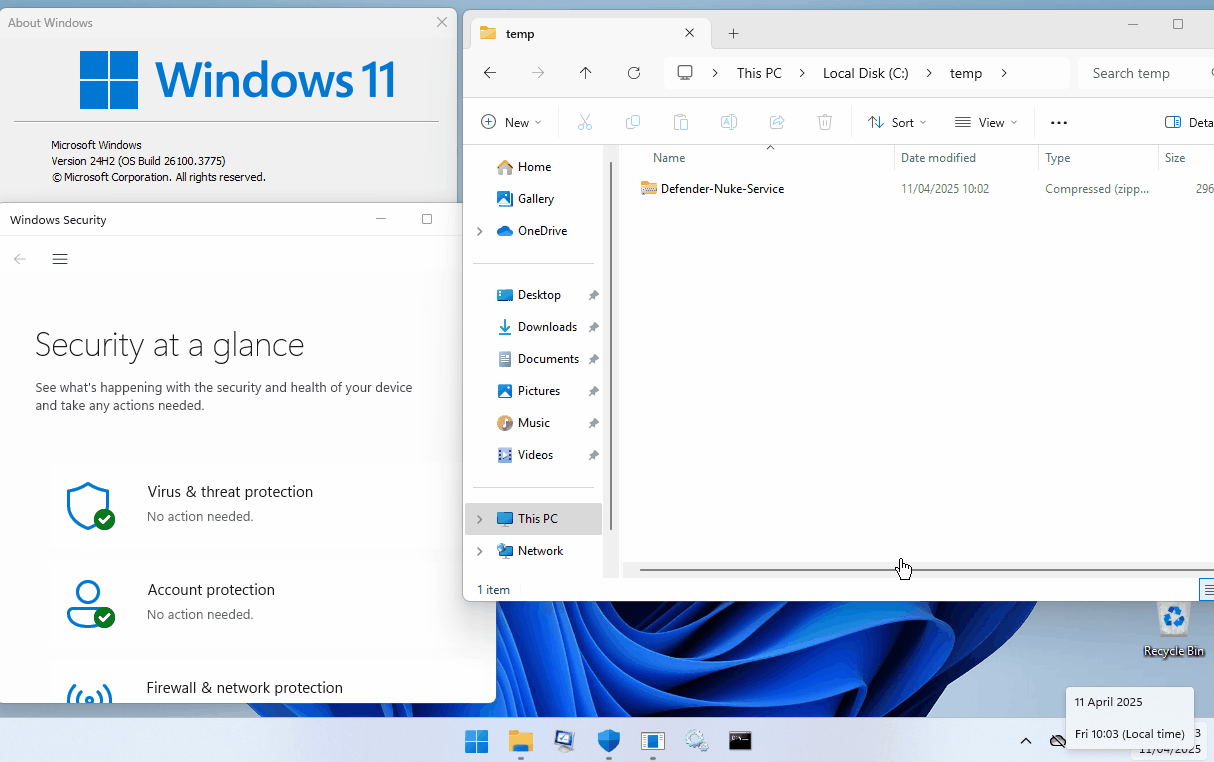Close the temp Explorer tab

point(689,33)
